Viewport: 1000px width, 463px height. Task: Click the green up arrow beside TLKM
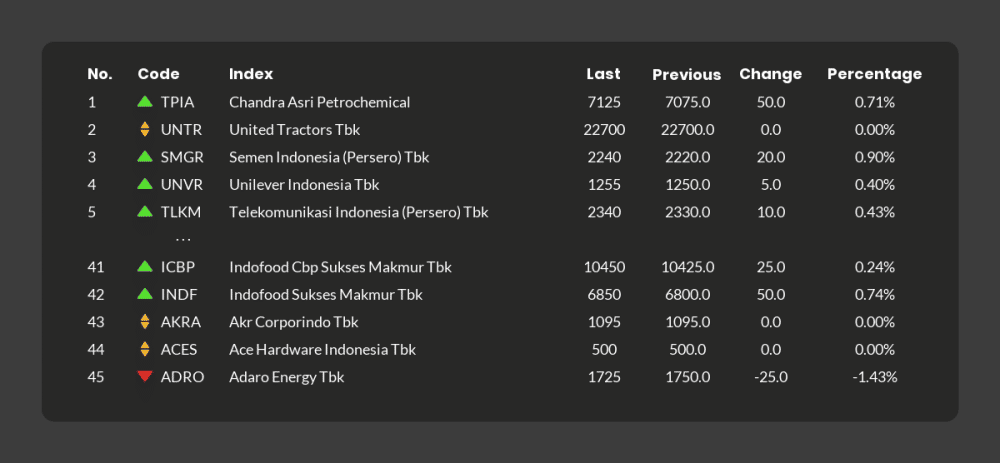145,212
